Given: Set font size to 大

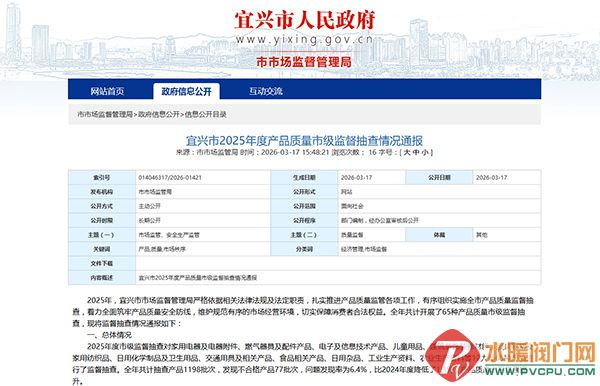Looking at the screenshot, I should [407, 152].
